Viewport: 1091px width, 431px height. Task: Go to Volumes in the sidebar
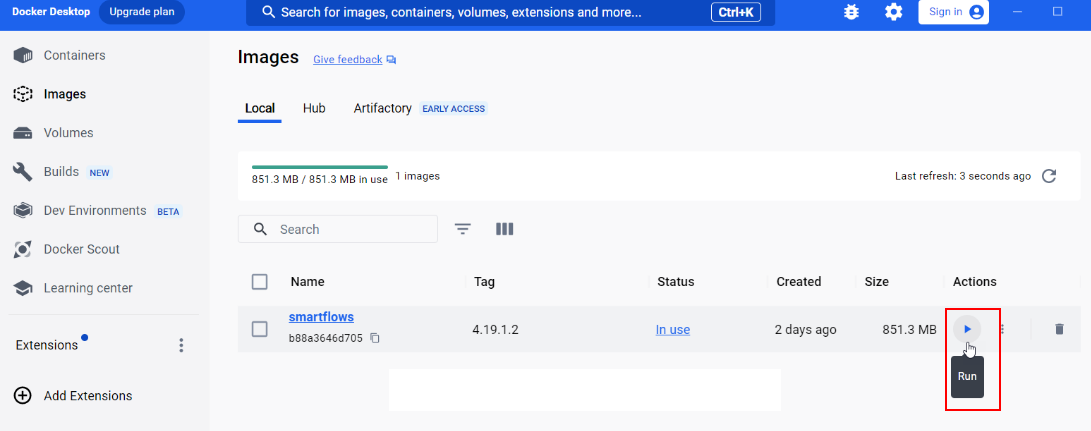[68, 132]
